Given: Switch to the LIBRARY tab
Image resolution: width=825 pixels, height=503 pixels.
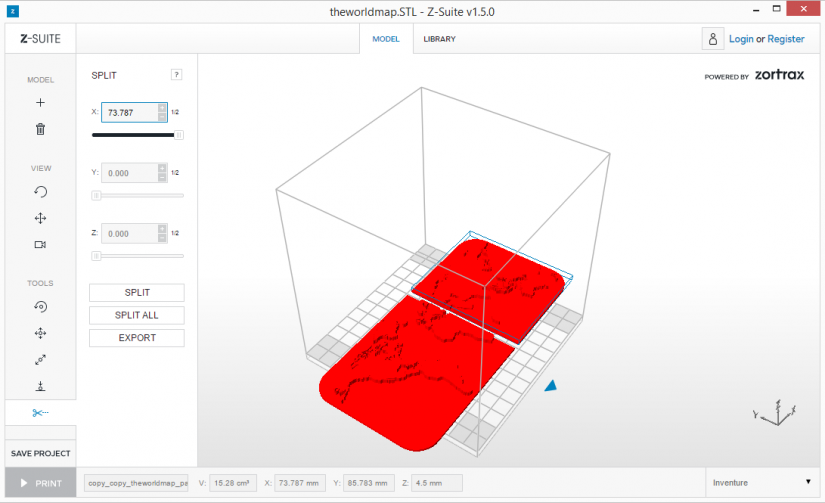Looking at the screenshot, I should [x=439, y=39].
